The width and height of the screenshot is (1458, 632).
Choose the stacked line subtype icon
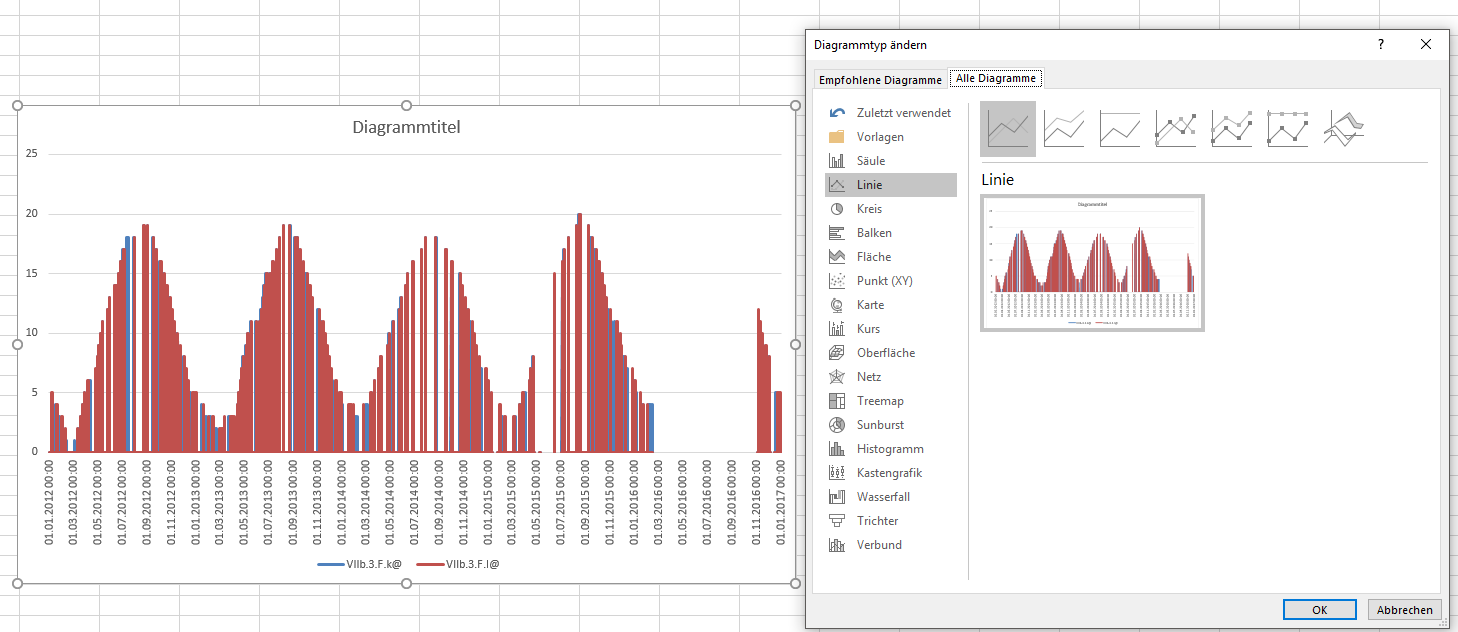tap(1064, 129)
